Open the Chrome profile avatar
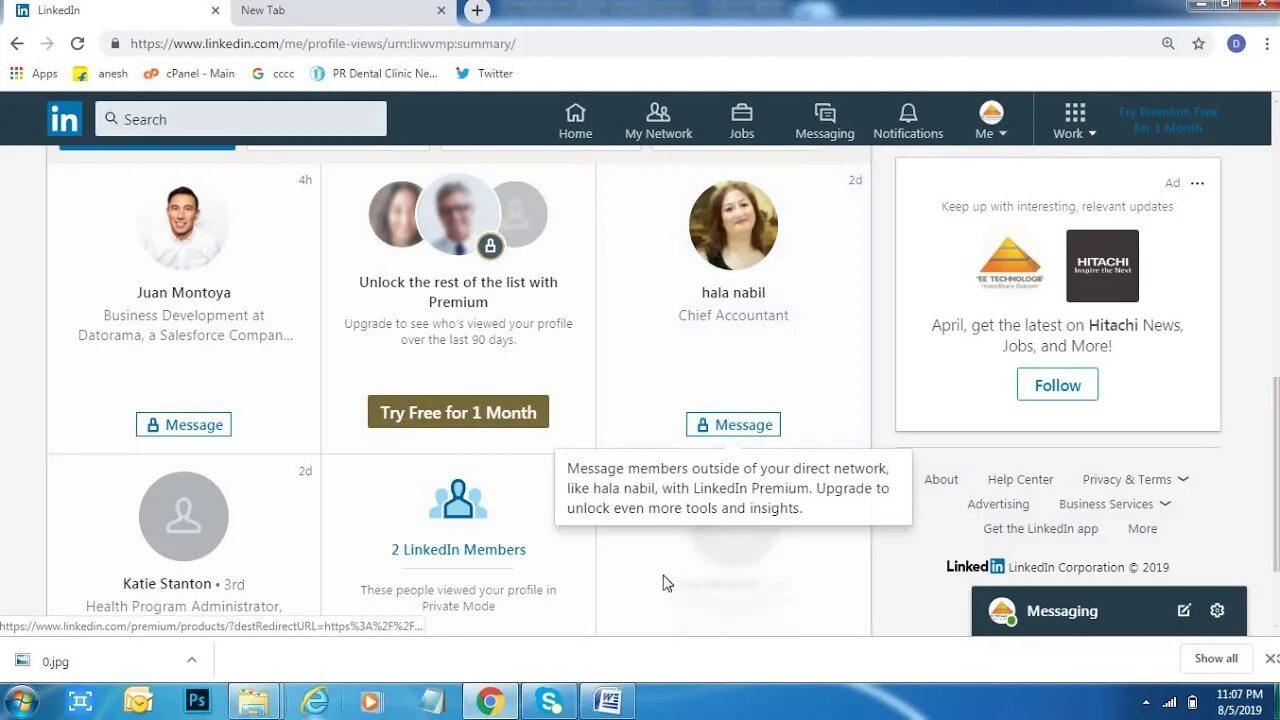 click(x=1236, y=44)
